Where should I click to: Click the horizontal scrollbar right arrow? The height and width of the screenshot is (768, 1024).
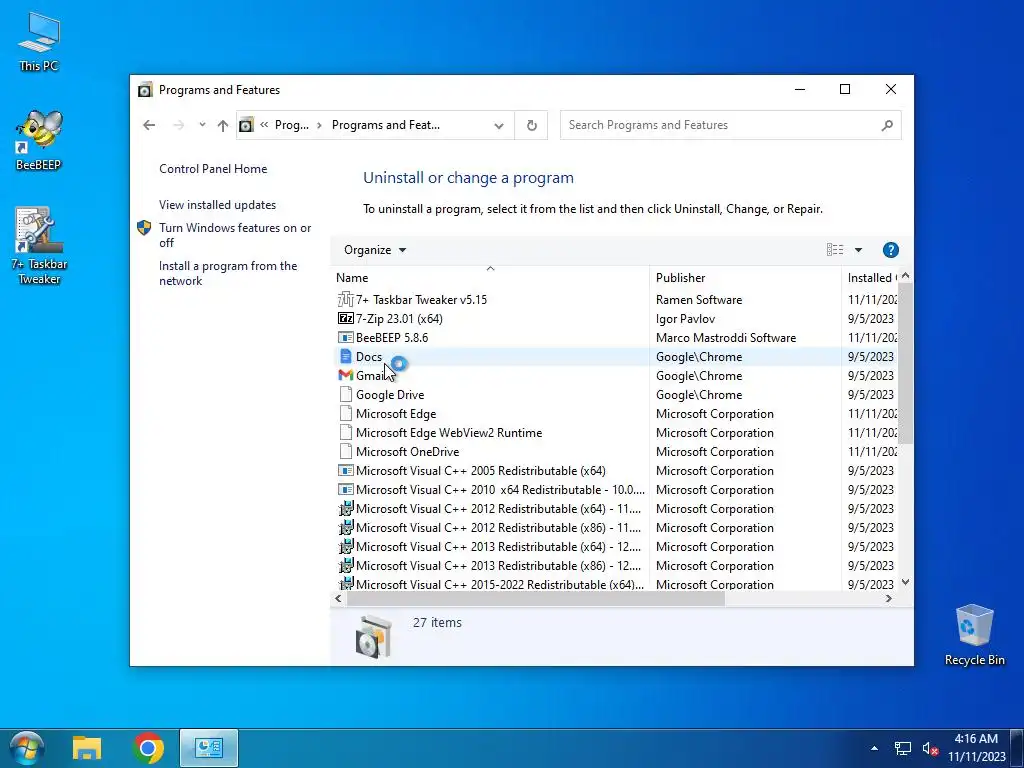888,598
